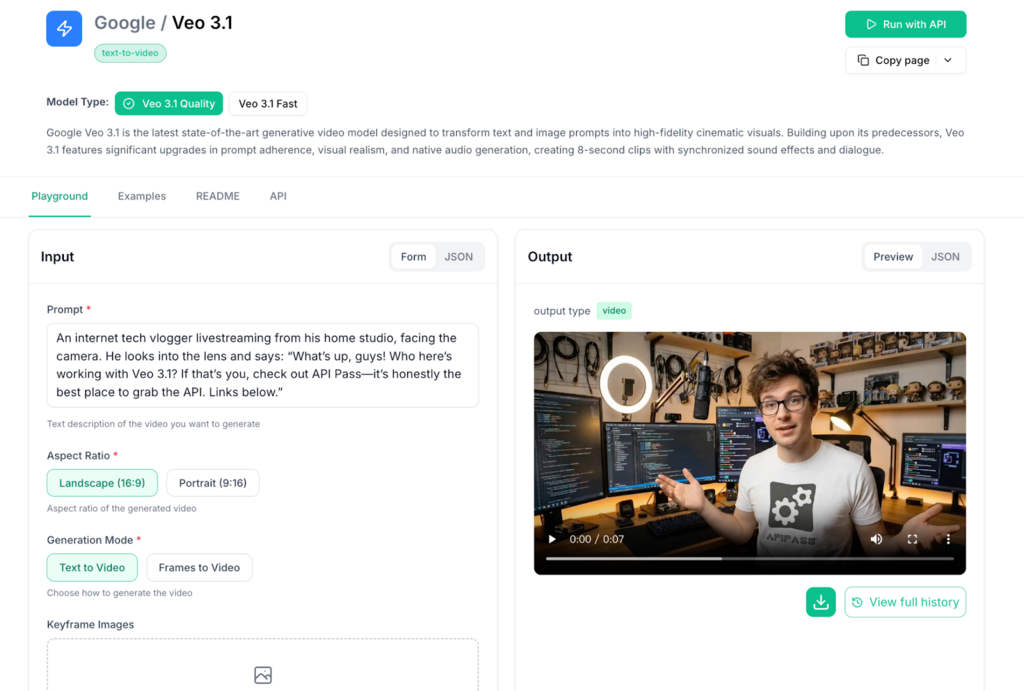Expand the Copy page dropdown
Viewport: 1024px width, 691px height.
(x=947, y=60)
